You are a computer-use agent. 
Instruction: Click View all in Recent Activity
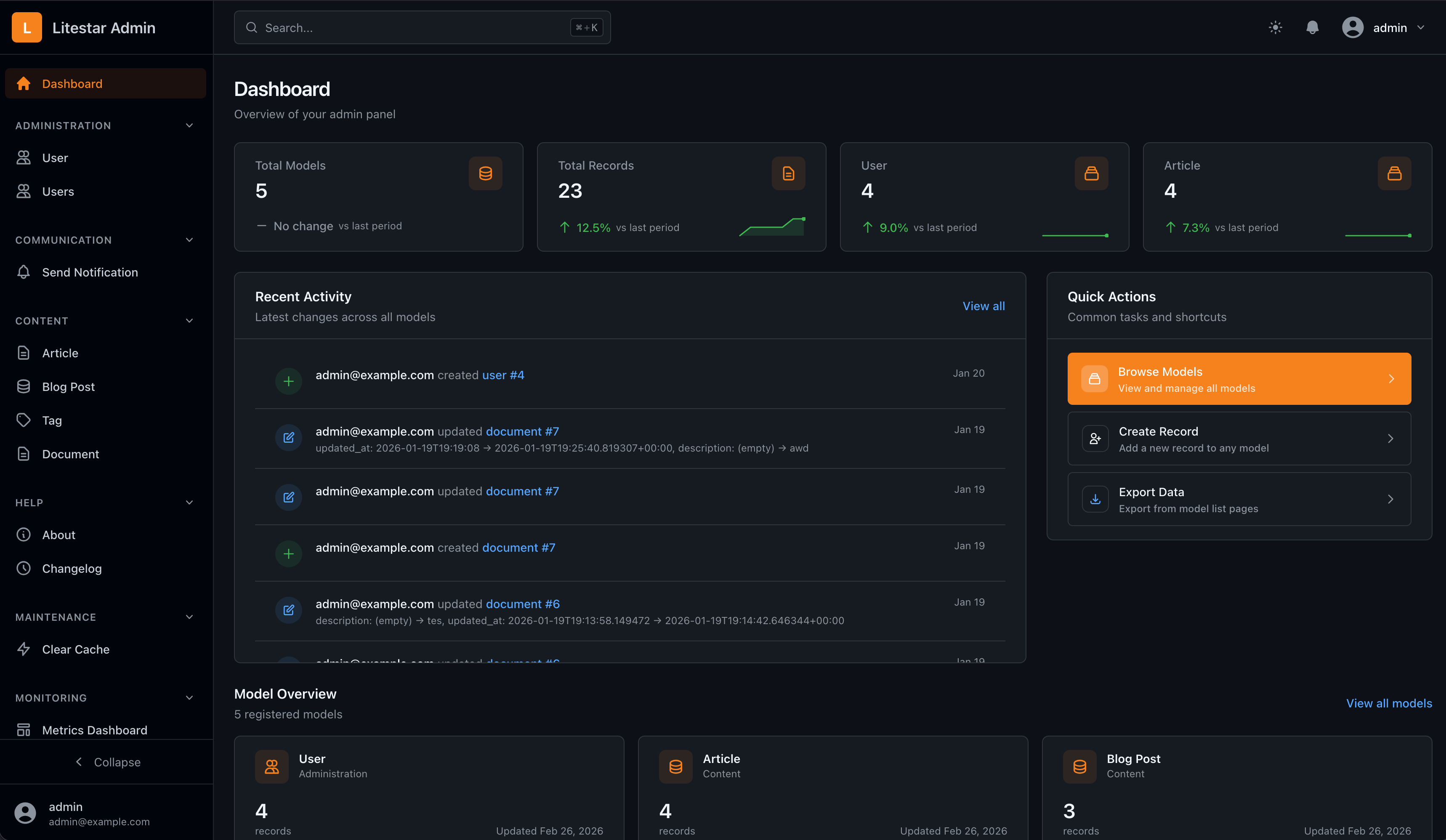point(983,306)
